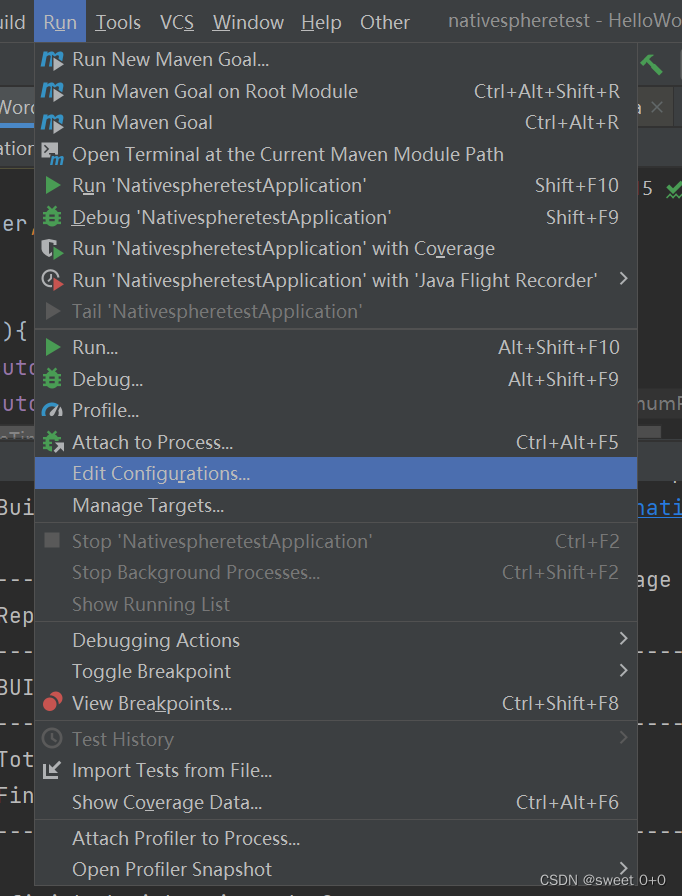
Task: Click green play icon for Run 'NativespheretestApplication'
Action: click(53, 185)
